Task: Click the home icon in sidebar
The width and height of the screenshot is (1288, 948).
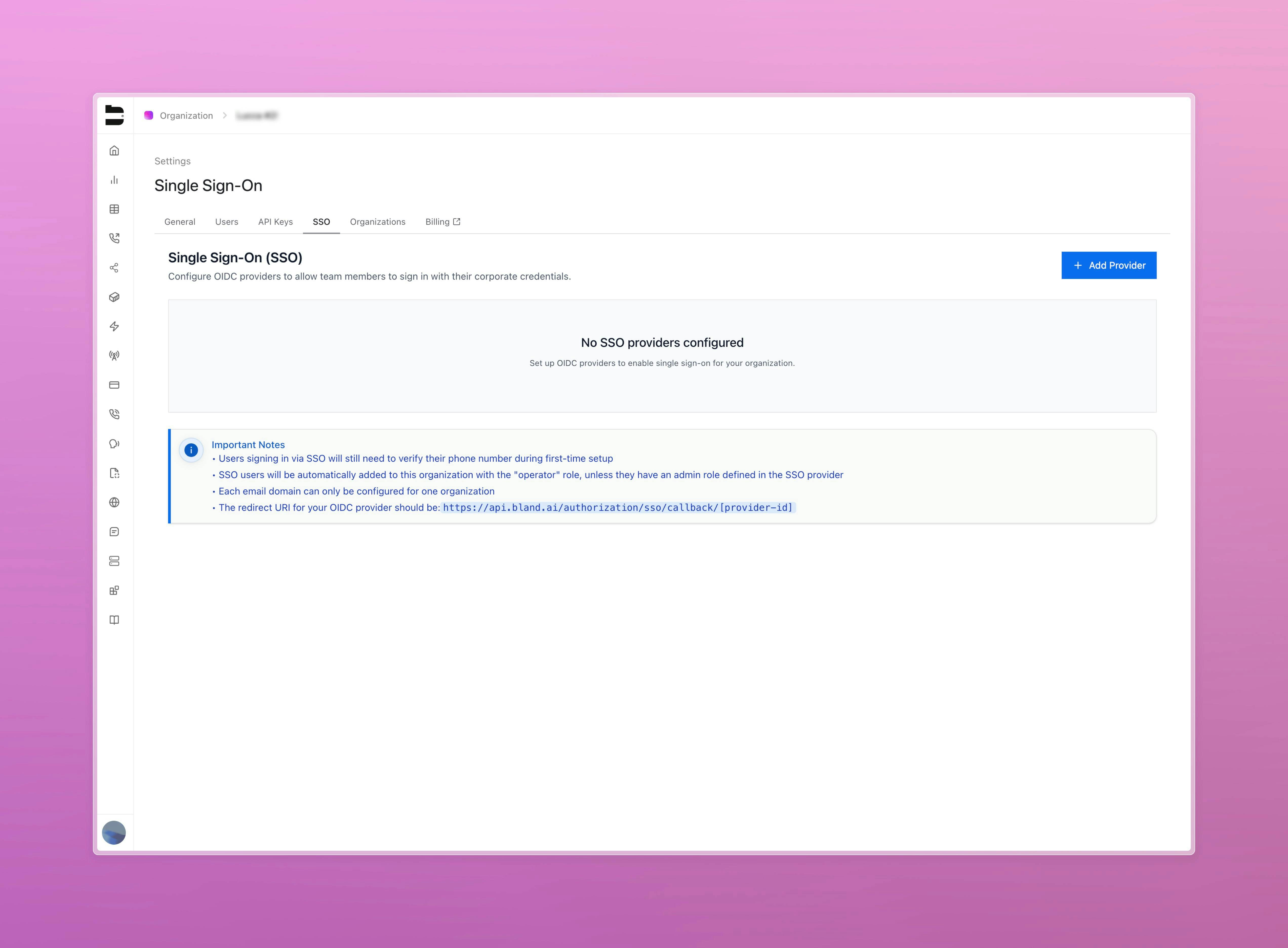Action: 114,151
